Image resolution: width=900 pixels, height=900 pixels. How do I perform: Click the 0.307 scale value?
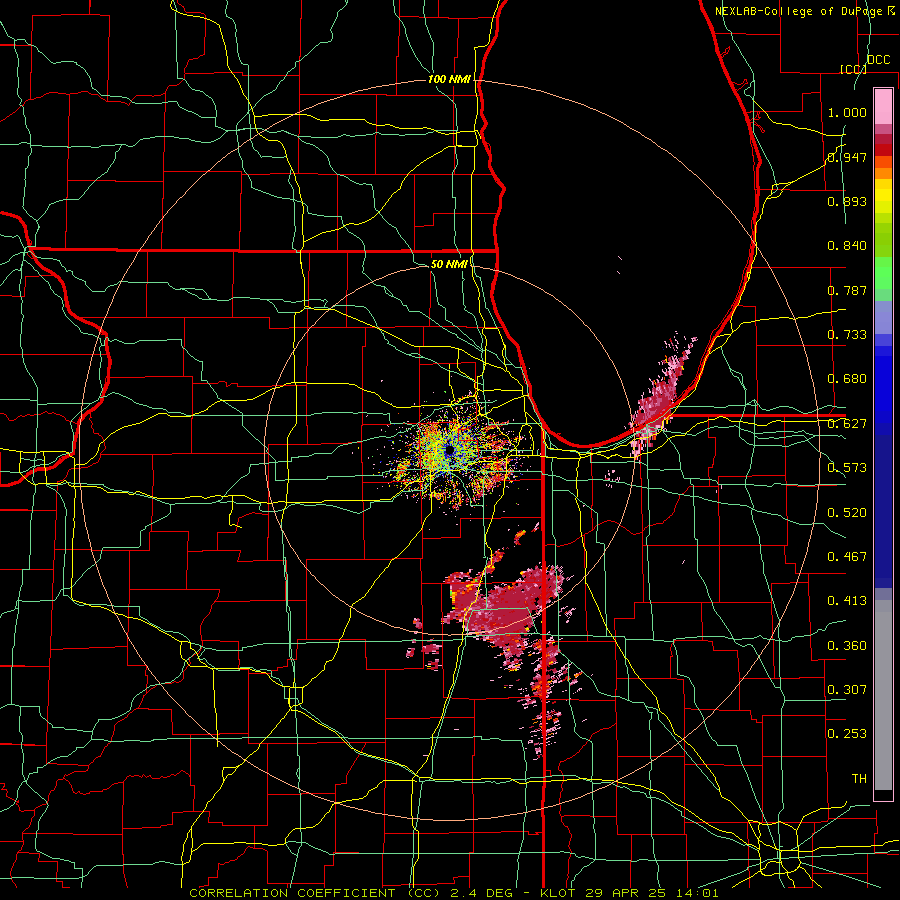(847, 689)
